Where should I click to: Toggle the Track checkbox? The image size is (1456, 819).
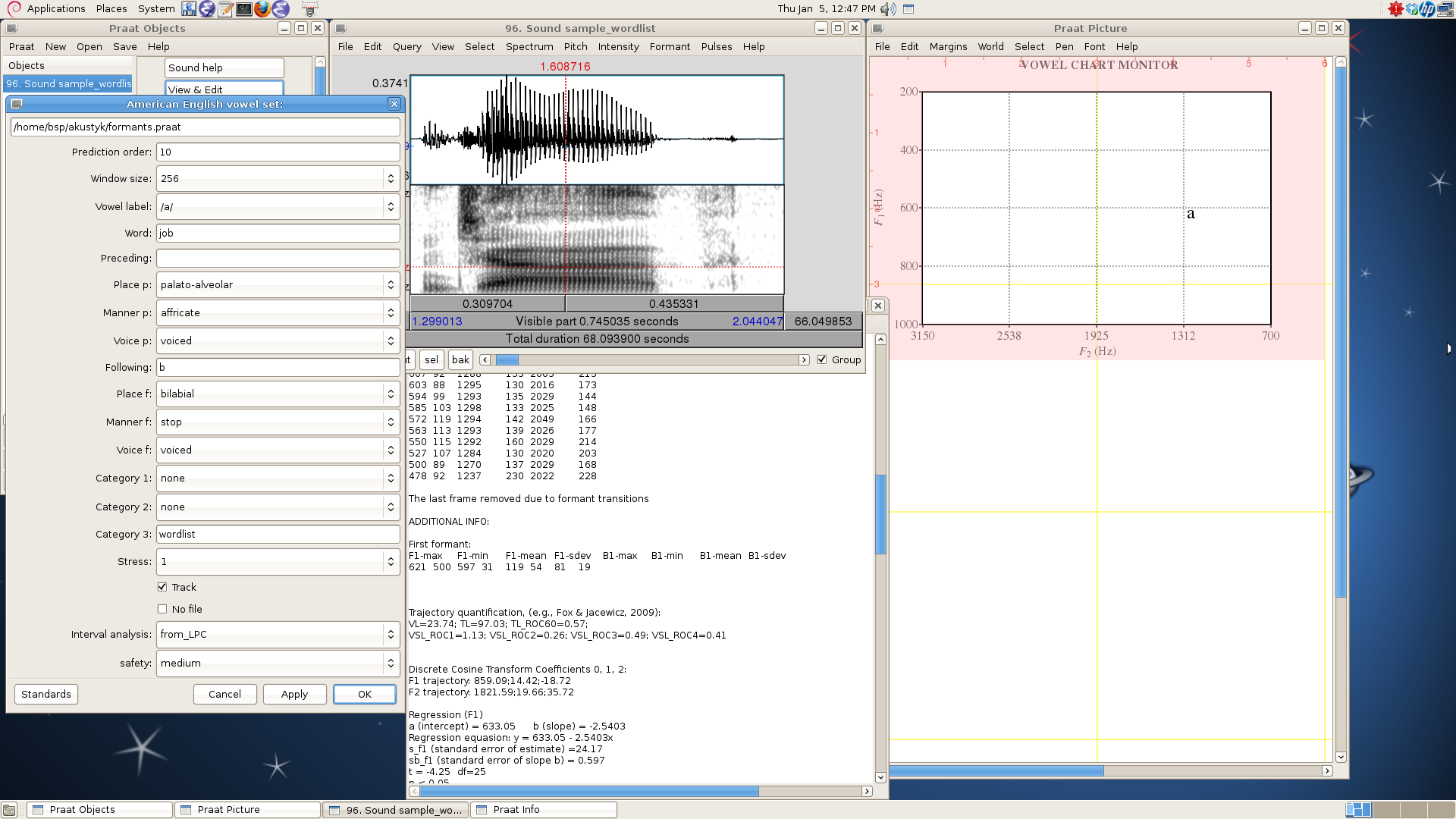point(162,587)
